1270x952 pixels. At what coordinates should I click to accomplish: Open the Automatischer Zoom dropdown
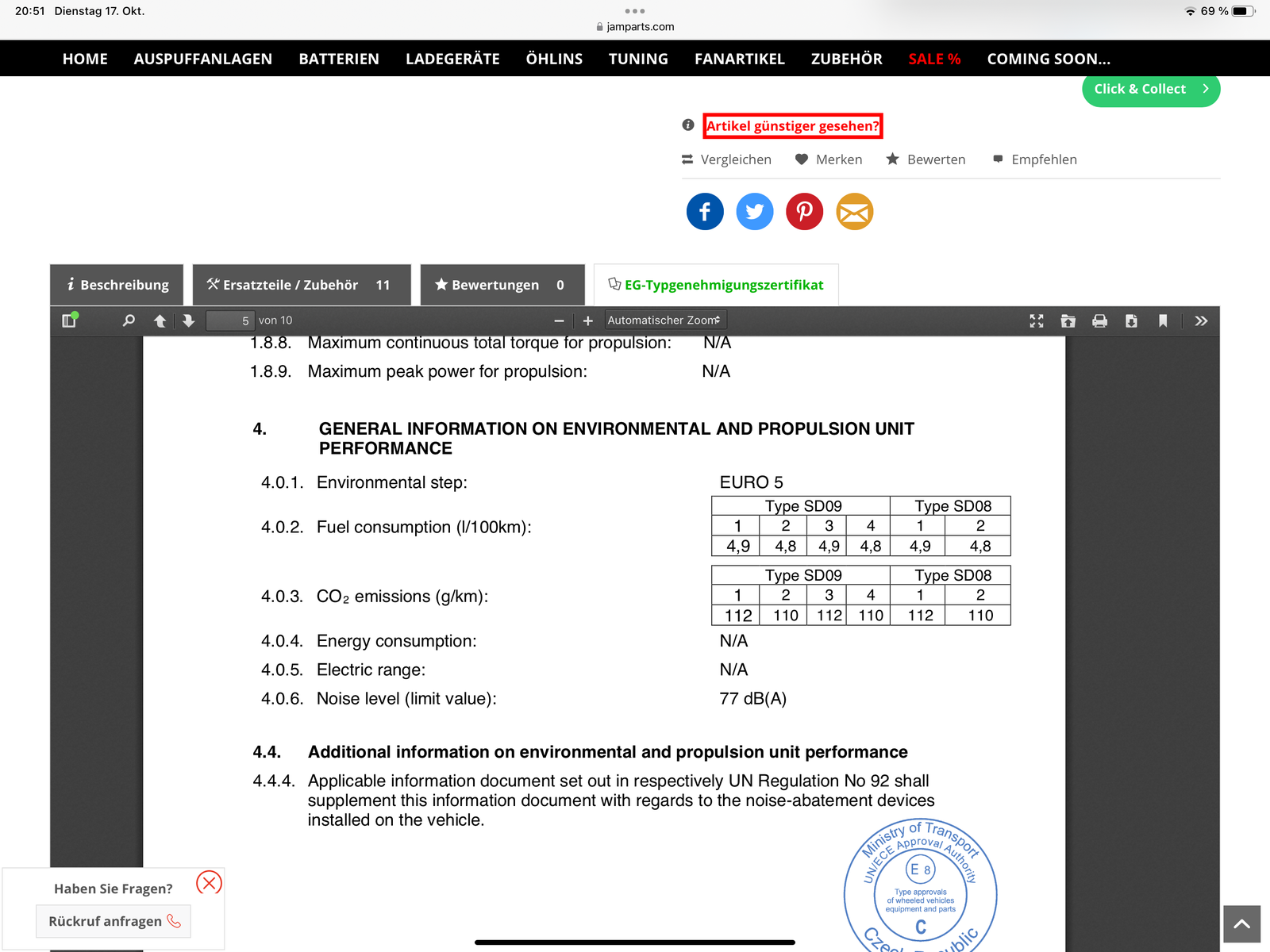point(664,321)
